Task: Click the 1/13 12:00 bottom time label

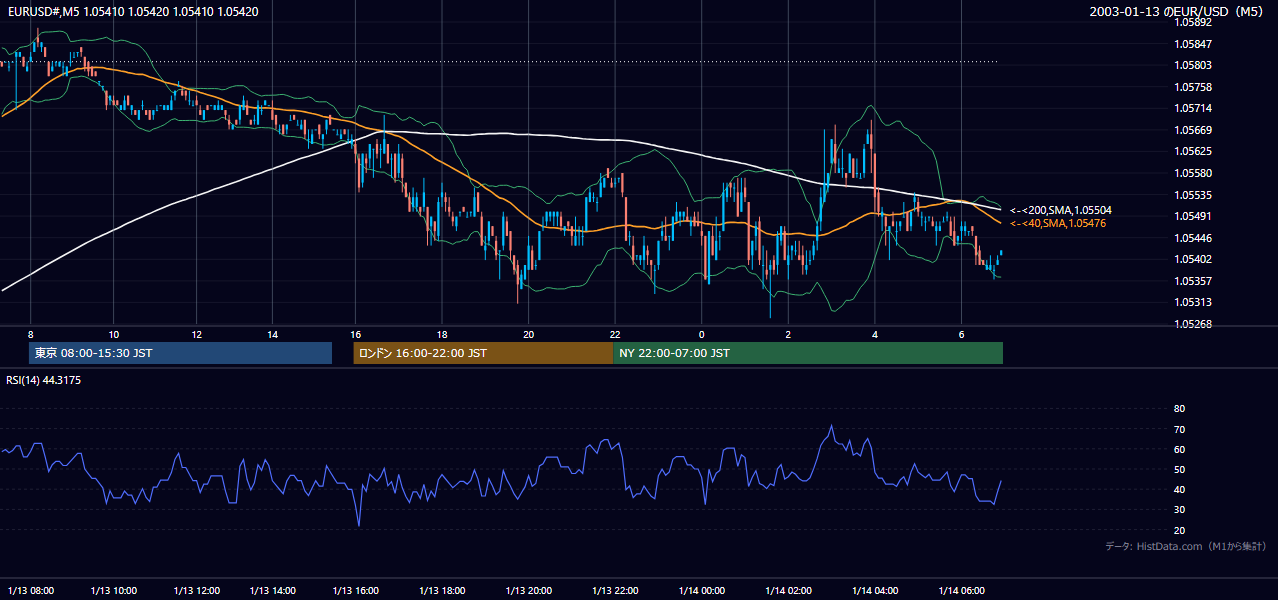Action: (197, 590)
